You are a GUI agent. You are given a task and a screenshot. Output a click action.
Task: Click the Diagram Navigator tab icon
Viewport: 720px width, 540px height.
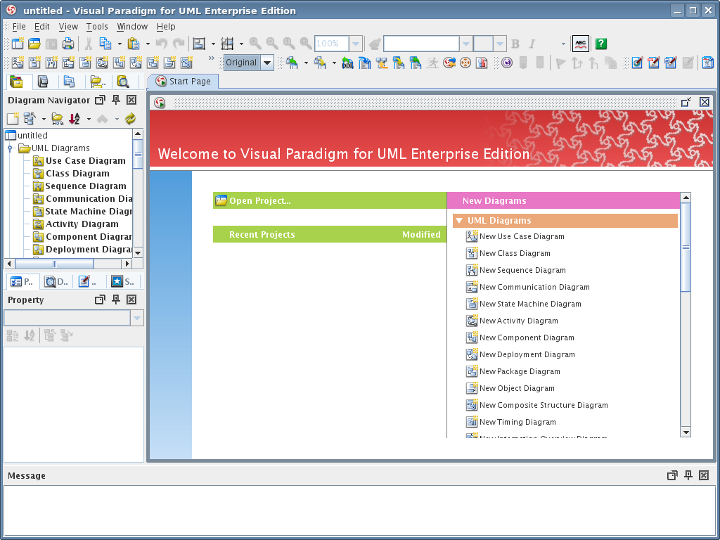point(17,82)
